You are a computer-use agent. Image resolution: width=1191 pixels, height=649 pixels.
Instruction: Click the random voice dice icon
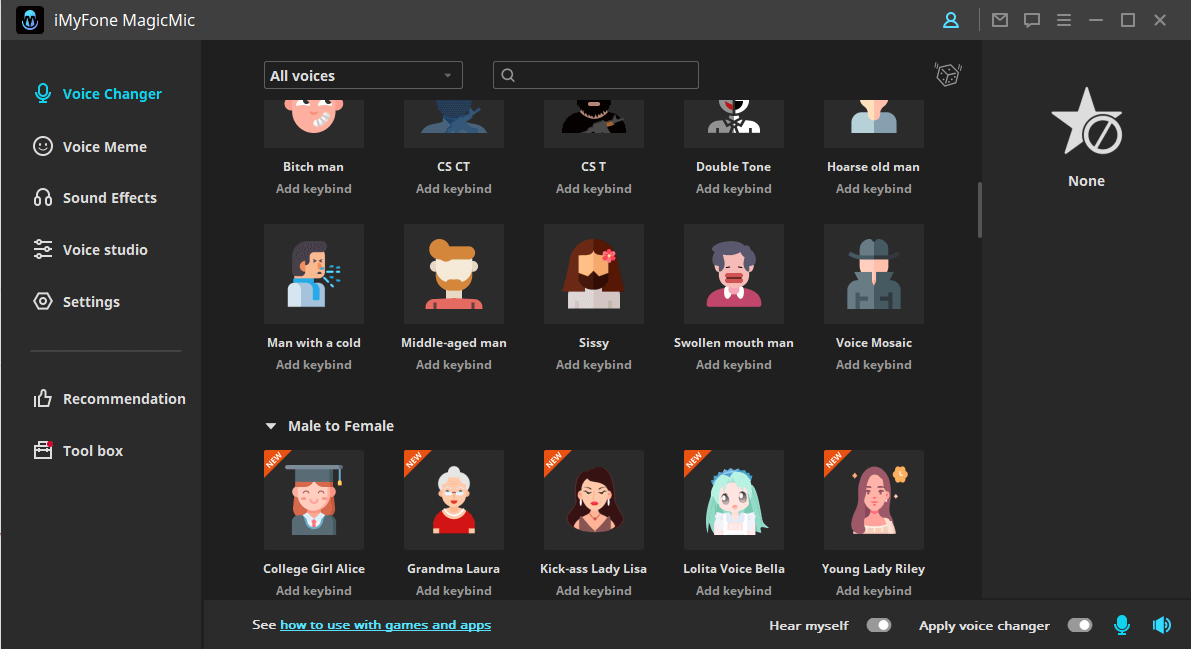[x=947, y=74]
